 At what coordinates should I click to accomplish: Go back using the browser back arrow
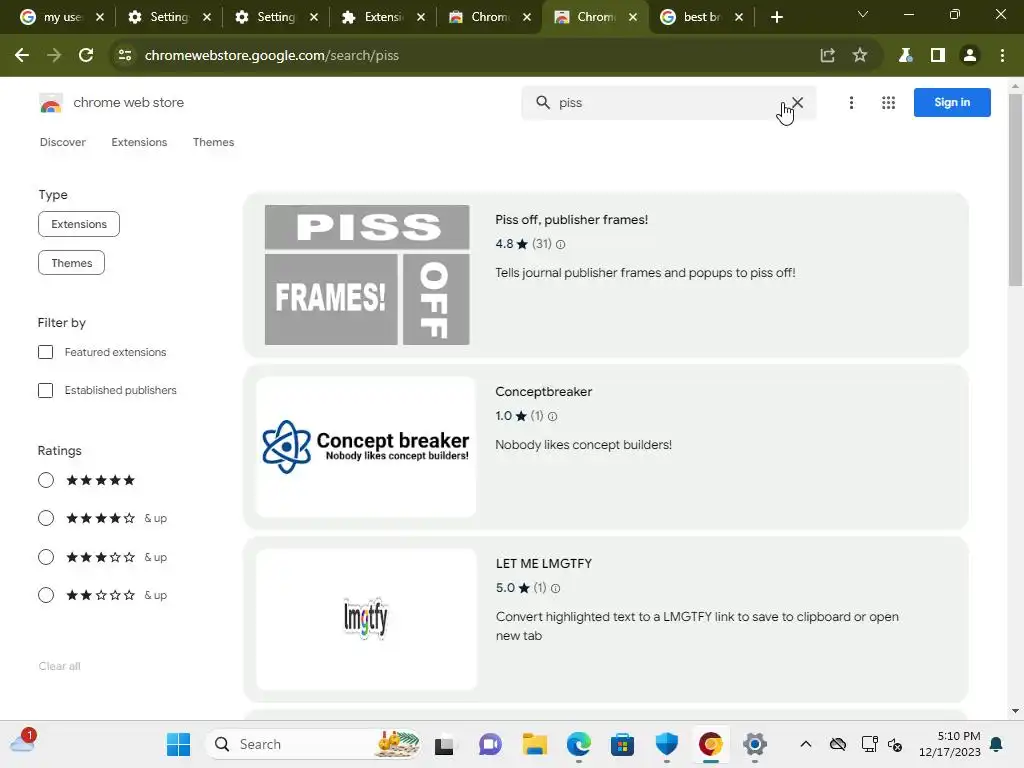pyautogui.click(x=22, y=56)
